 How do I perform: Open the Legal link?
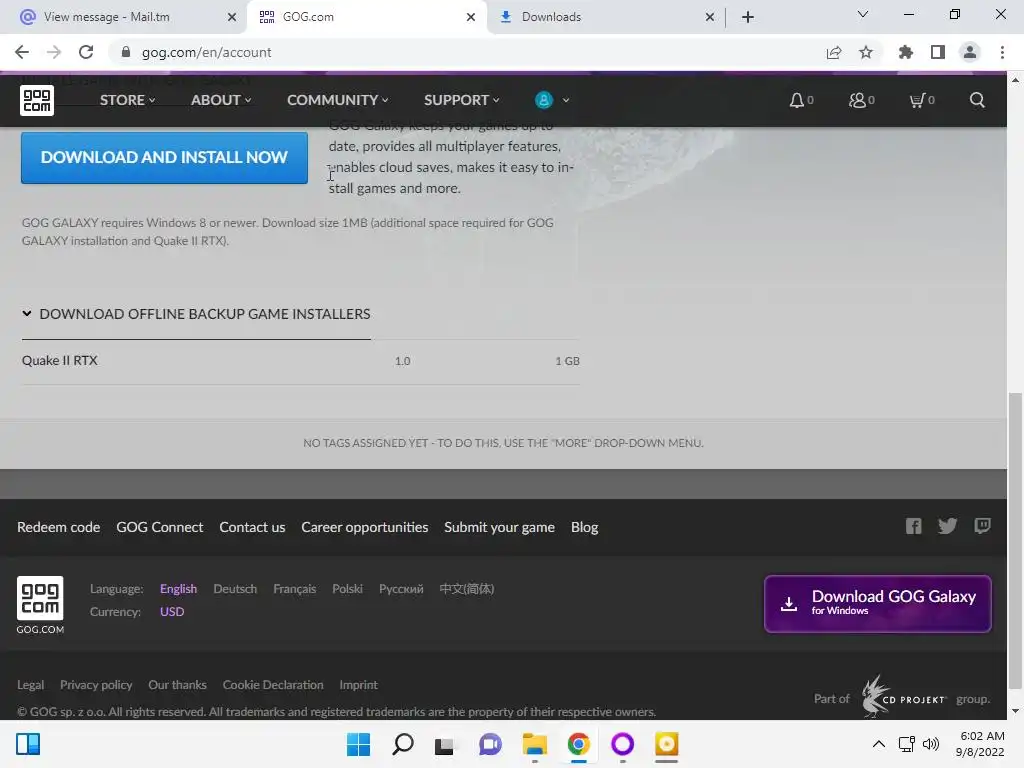click(31, 684)
